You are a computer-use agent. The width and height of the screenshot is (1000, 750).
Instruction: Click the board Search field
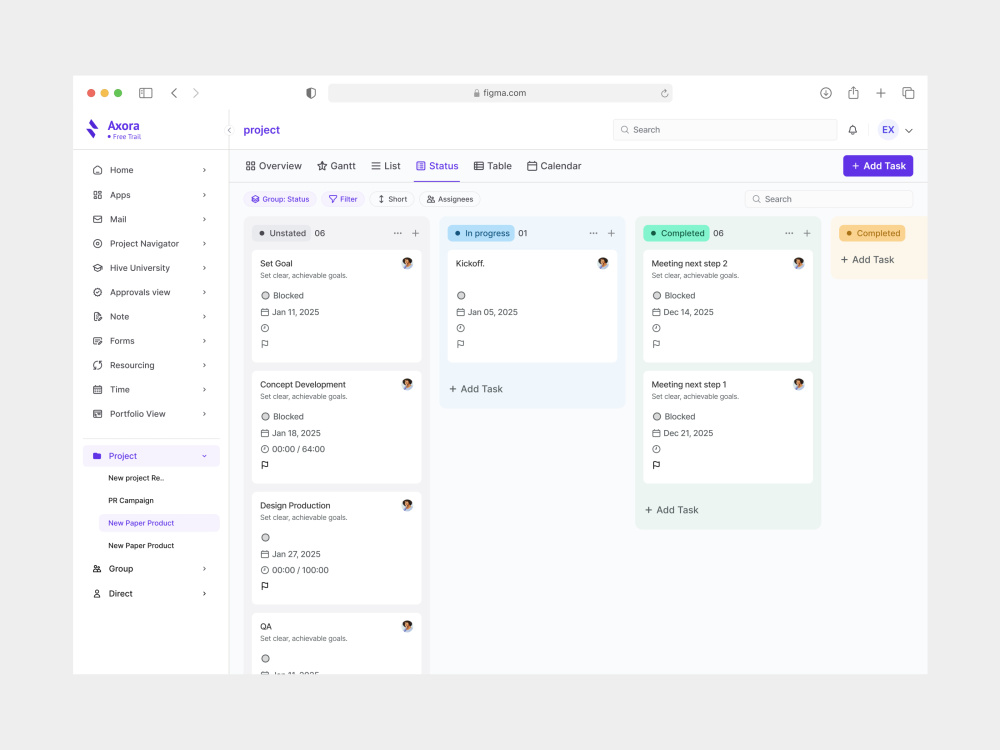click(x=829, y=200)
